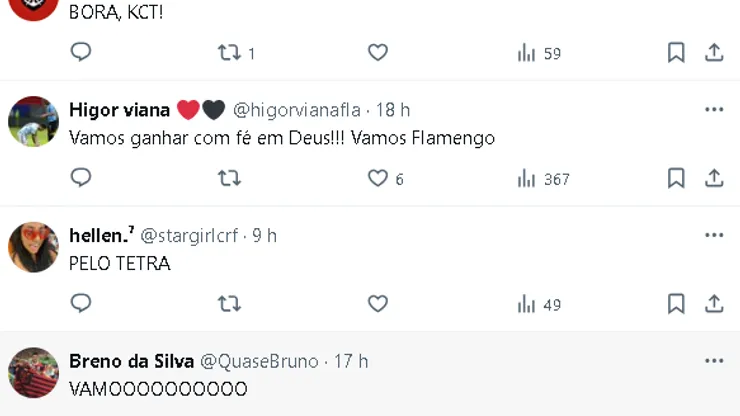The width and height of the screenshot is (740, 416).
Task: Share hellen's PELO TETRA tweet
Action: point(714,303)
